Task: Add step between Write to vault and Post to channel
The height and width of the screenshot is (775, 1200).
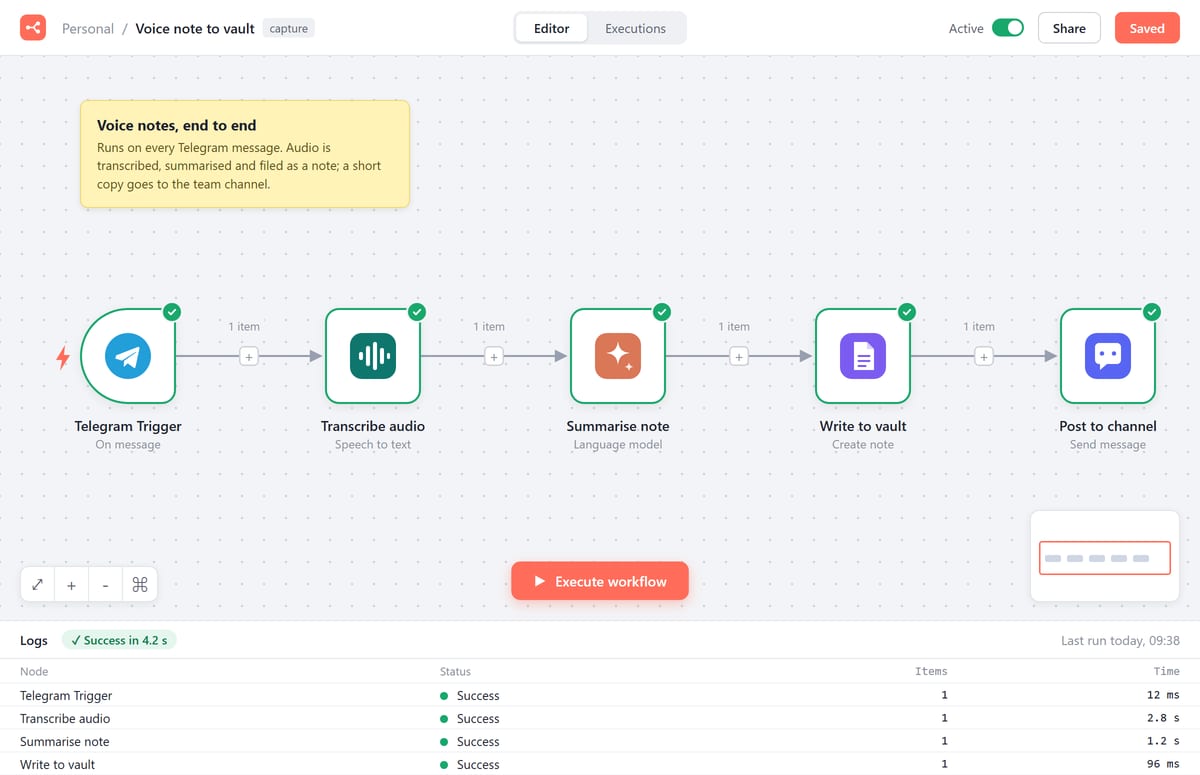Action: click(983, 356)
